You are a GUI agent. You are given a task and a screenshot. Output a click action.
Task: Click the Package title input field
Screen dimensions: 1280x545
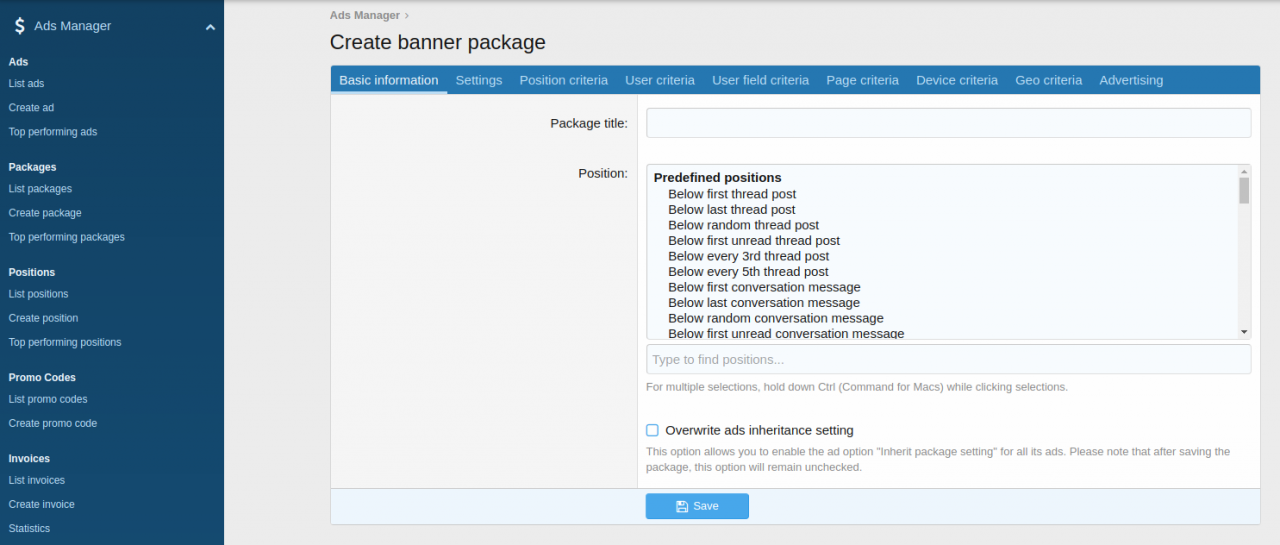(948, 123)
